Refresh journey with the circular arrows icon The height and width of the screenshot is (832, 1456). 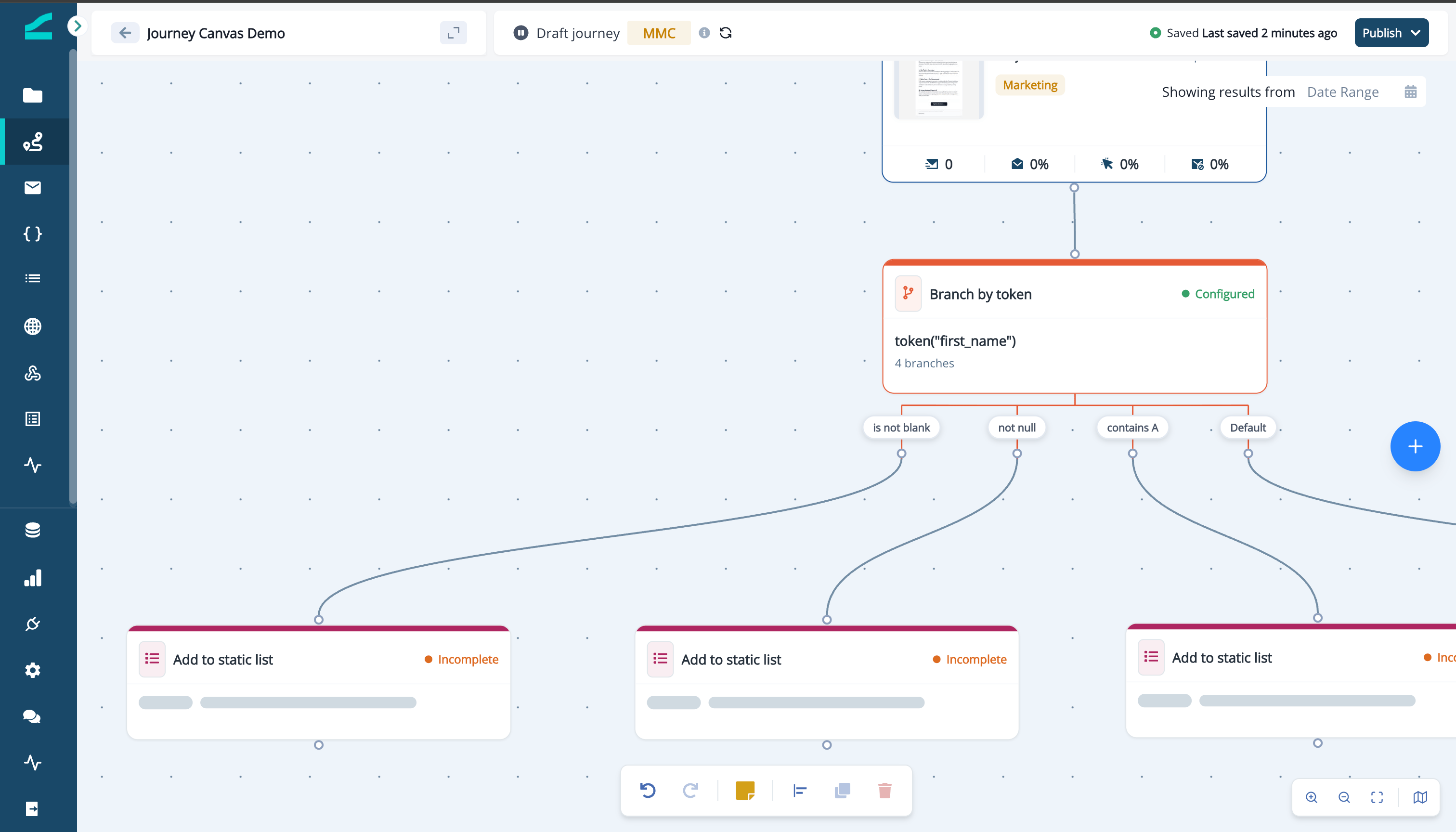point(726,33)
